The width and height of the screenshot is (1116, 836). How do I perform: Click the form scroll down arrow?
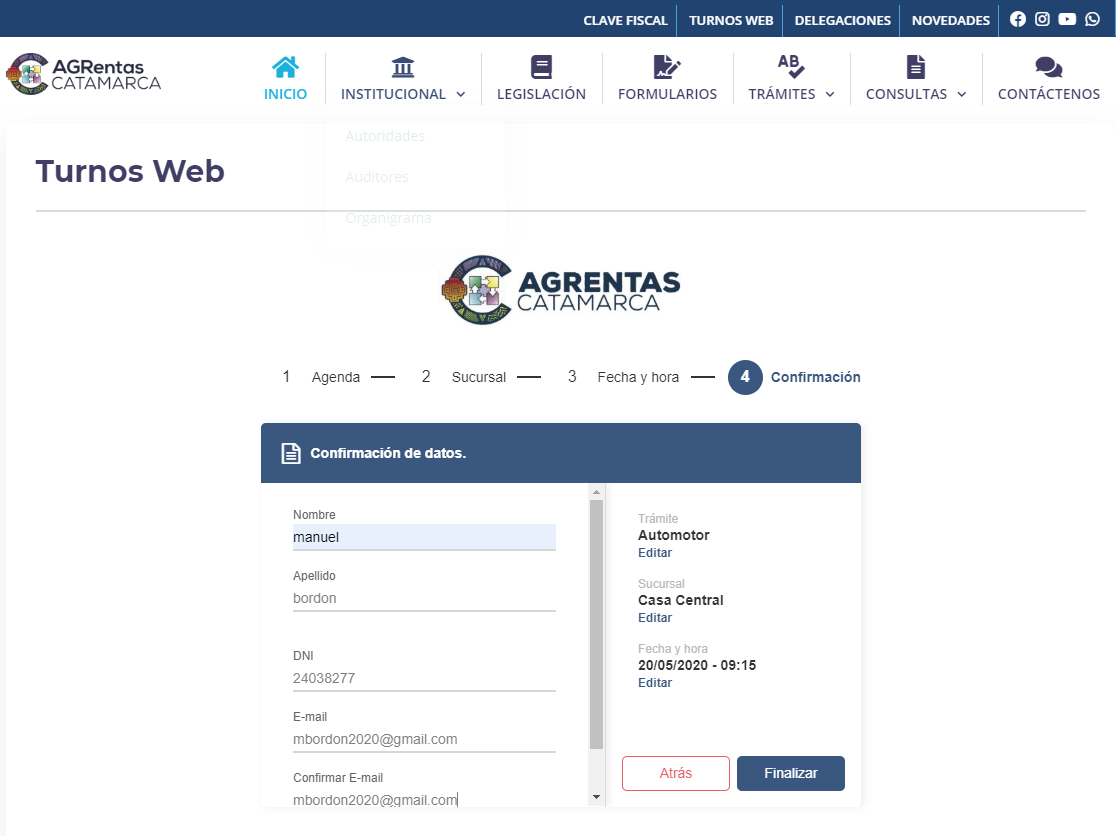point(596,797)
